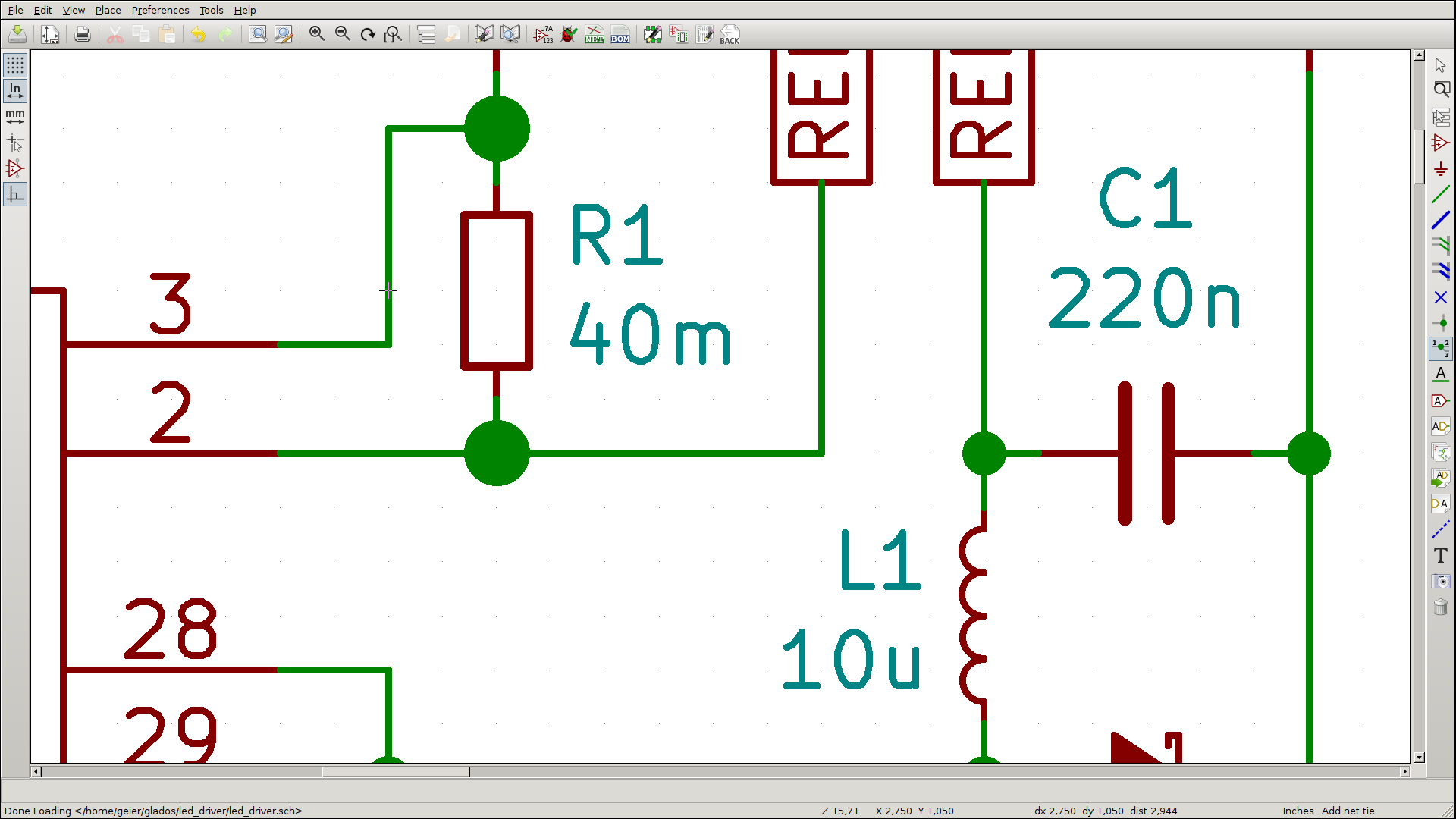The image size is (1456, 819).
Task: Pick the No-connect flag tool
Action: 1440,297
